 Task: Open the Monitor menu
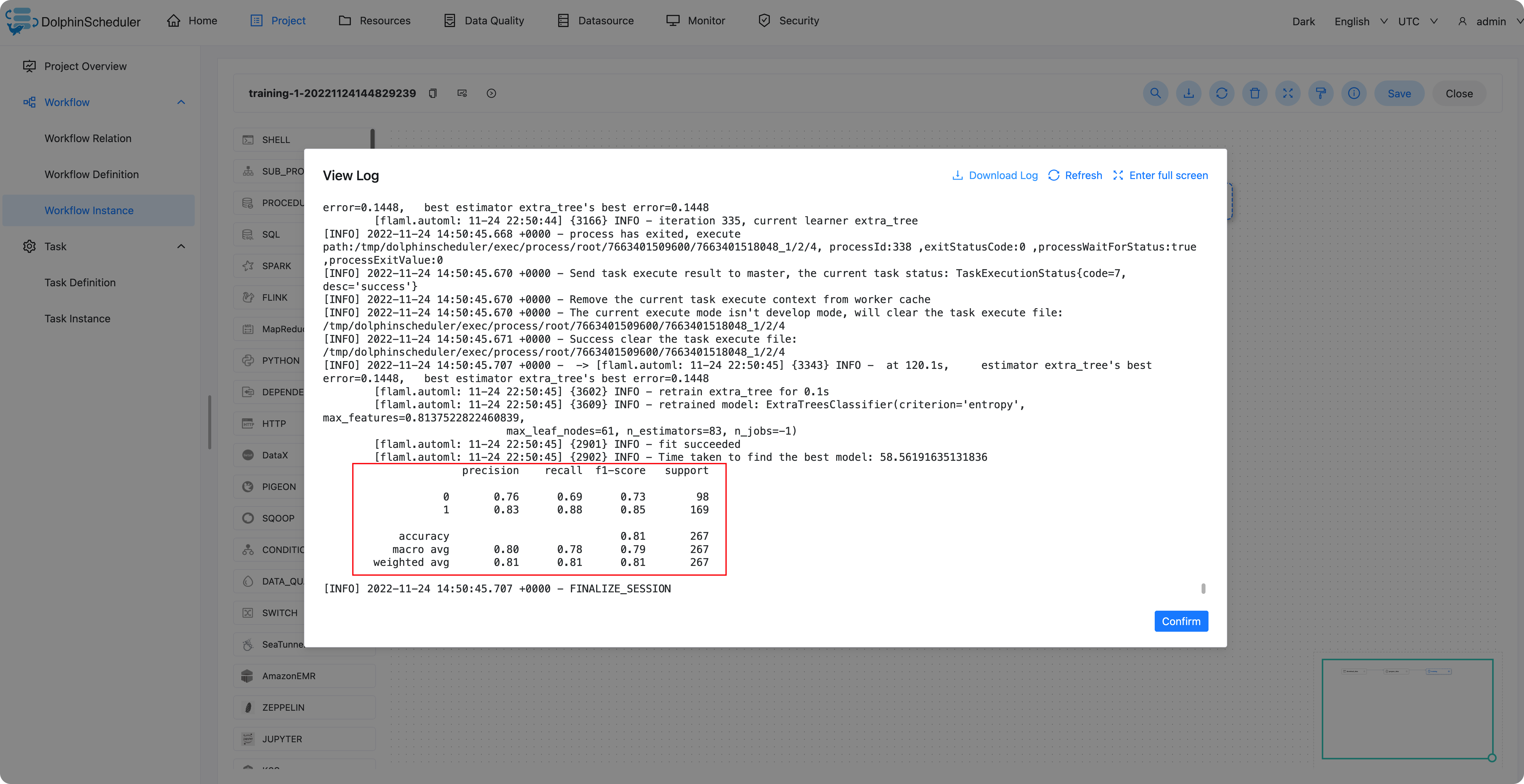pyautogui.click(x=695, y=21)
